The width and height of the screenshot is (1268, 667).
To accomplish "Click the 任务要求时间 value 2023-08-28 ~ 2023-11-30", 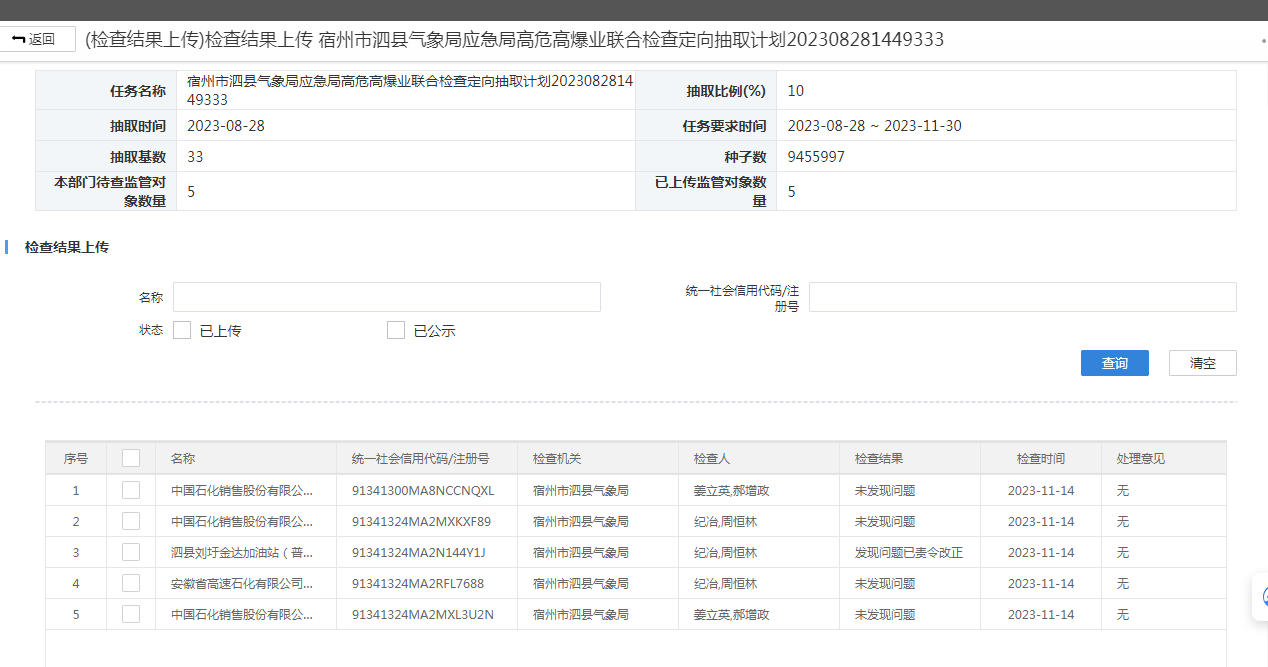I will [875, 126].
